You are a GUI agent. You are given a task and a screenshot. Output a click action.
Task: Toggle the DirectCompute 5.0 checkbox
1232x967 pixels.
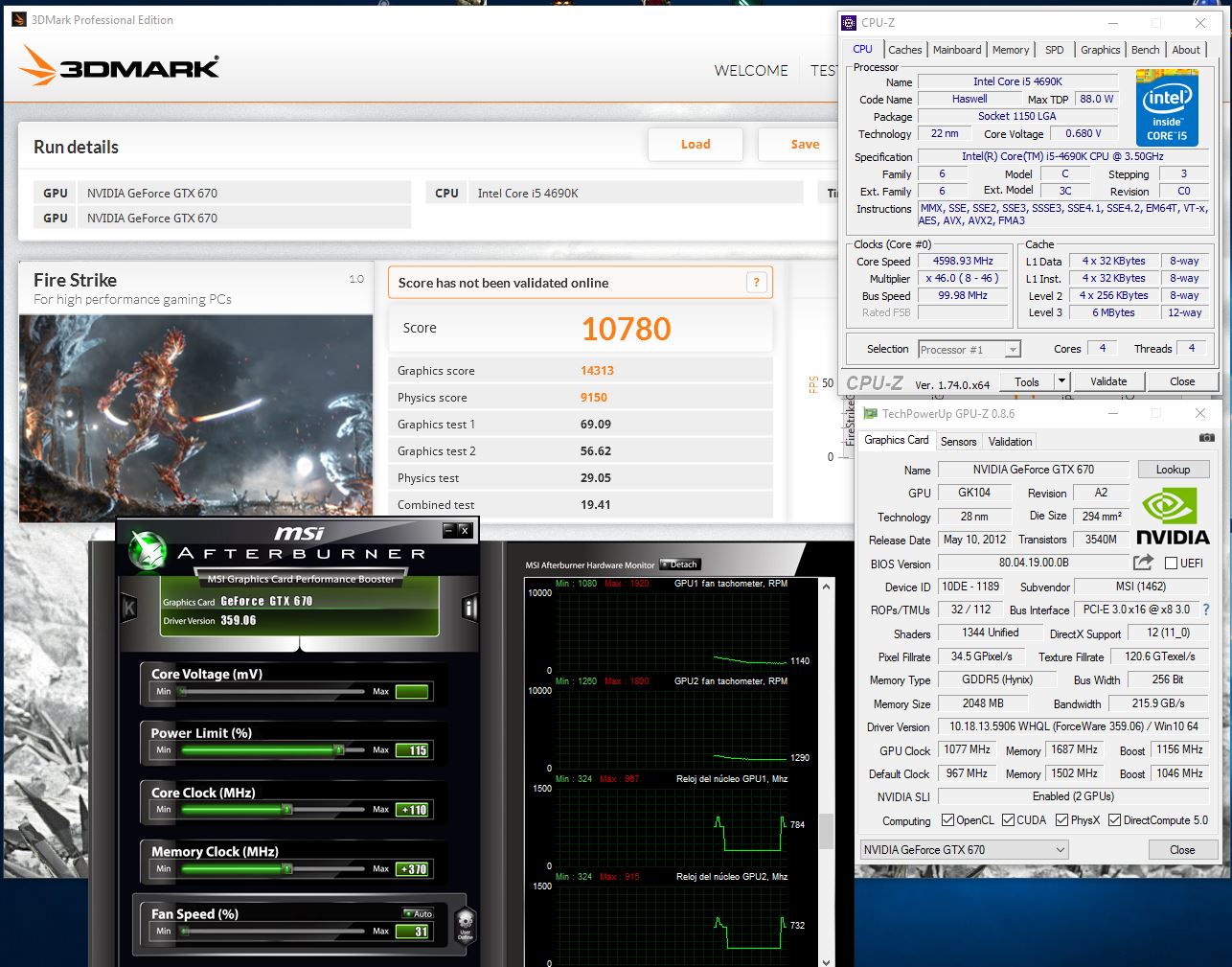[x=1114, y=820]
